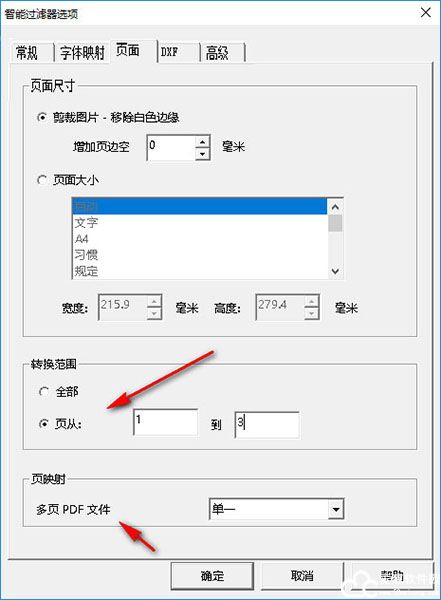The height and width of the screenshot is (600, 441).
Task: Select the 页面大小 radio option
Action: click(42, 180)
